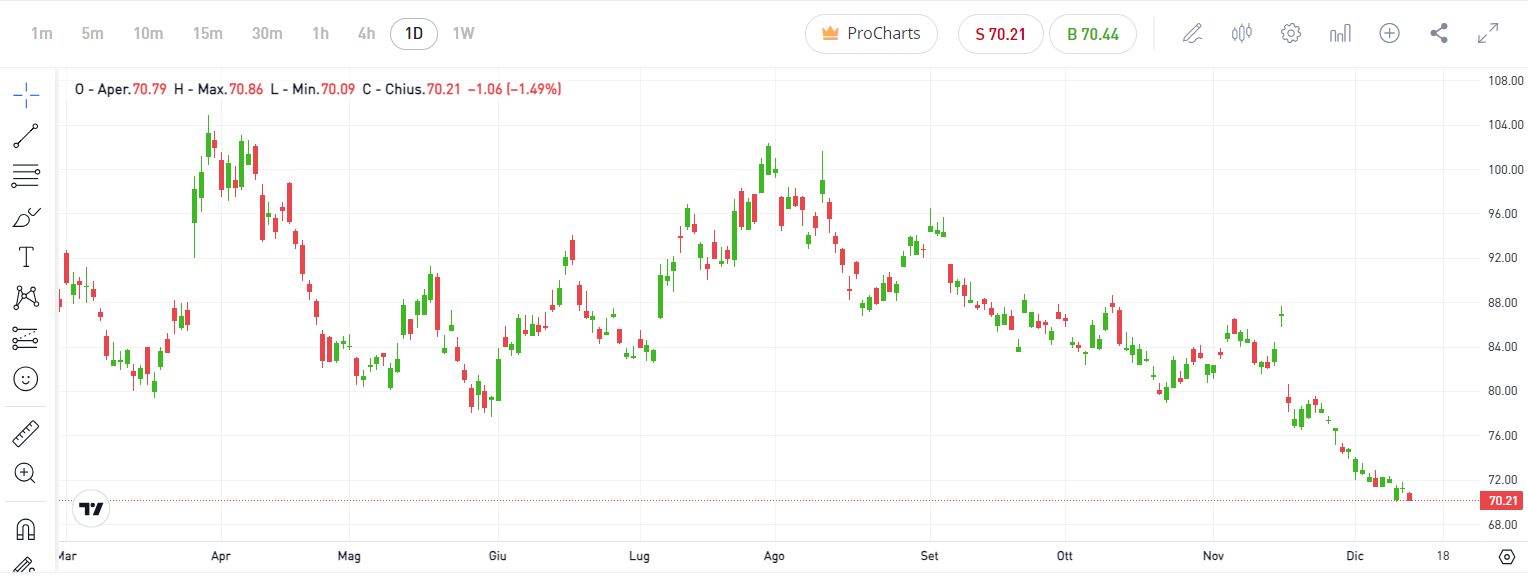Click the ProCharts button
Viewport: 1528px width, 580px height.
[x=871, y=33]
